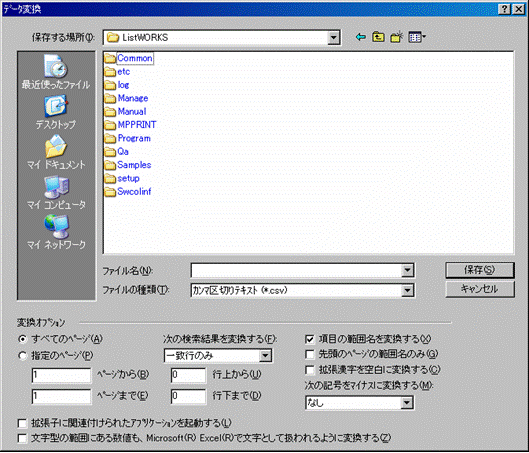Image resolution: width=529 pixels, height=453 pixels.
Task: Open マイ コンピュータ in places bar
Action: pos(56,193)
